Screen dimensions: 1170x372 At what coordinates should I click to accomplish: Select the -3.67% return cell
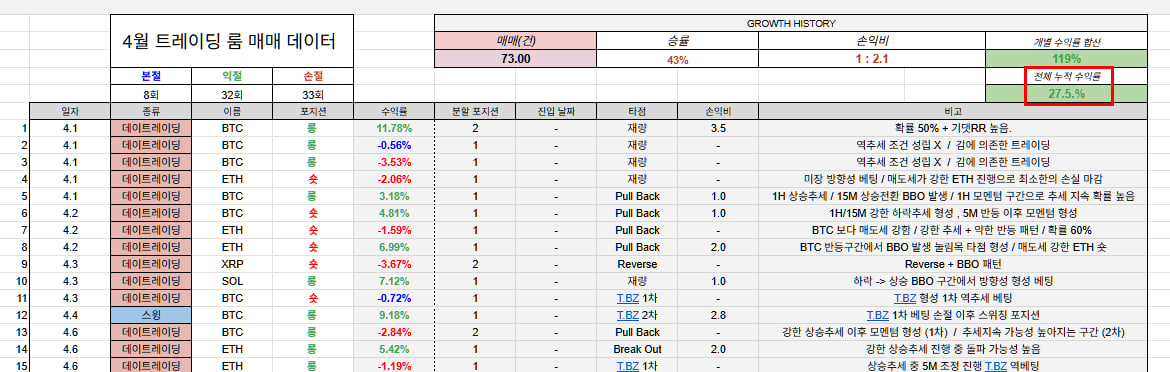click(x=394, y=264)
